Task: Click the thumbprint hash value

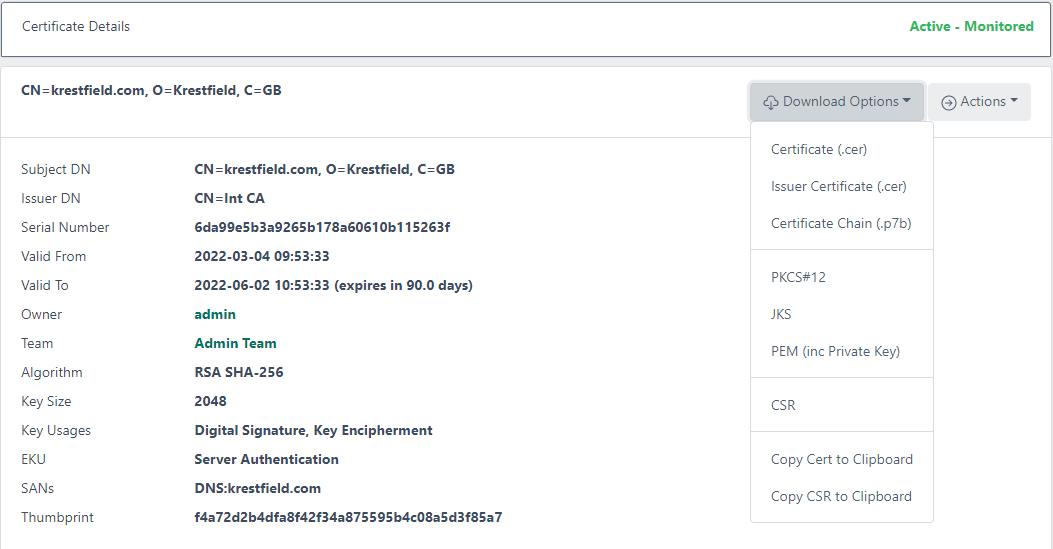Action: [348, 517]
